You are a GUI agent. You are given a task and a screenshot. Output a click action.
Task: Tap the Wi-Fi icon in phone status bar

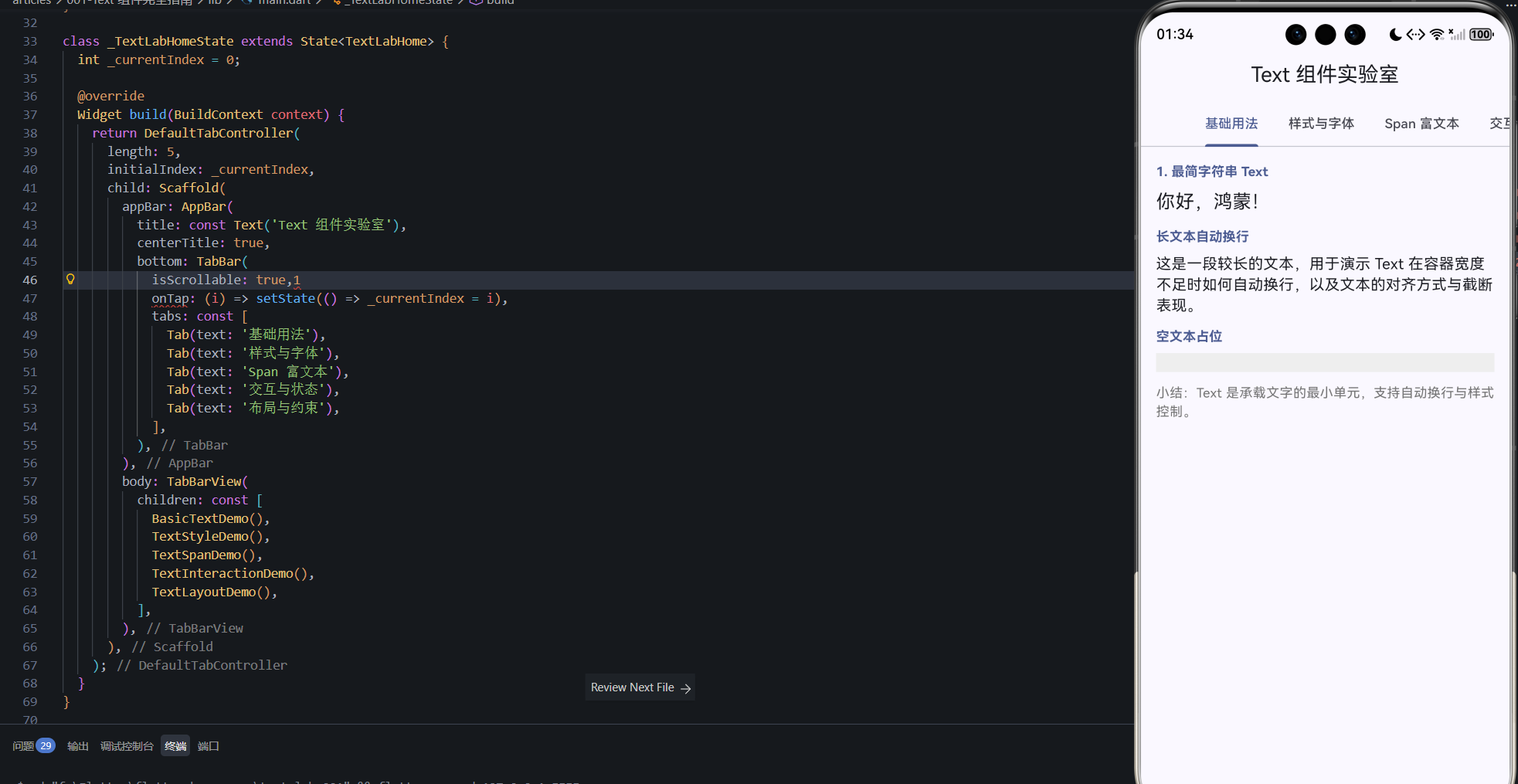tap(1437, 35)
